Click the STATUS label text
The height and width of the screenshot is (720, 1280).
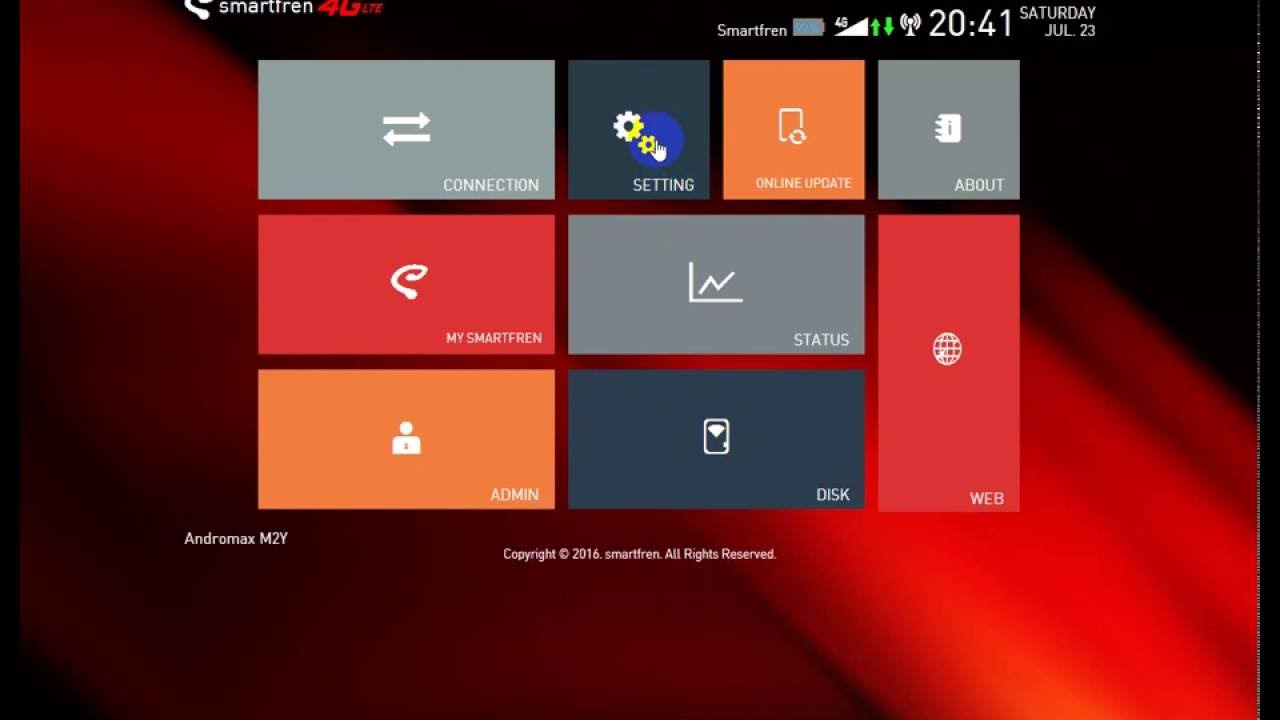[x=821, y=340]
